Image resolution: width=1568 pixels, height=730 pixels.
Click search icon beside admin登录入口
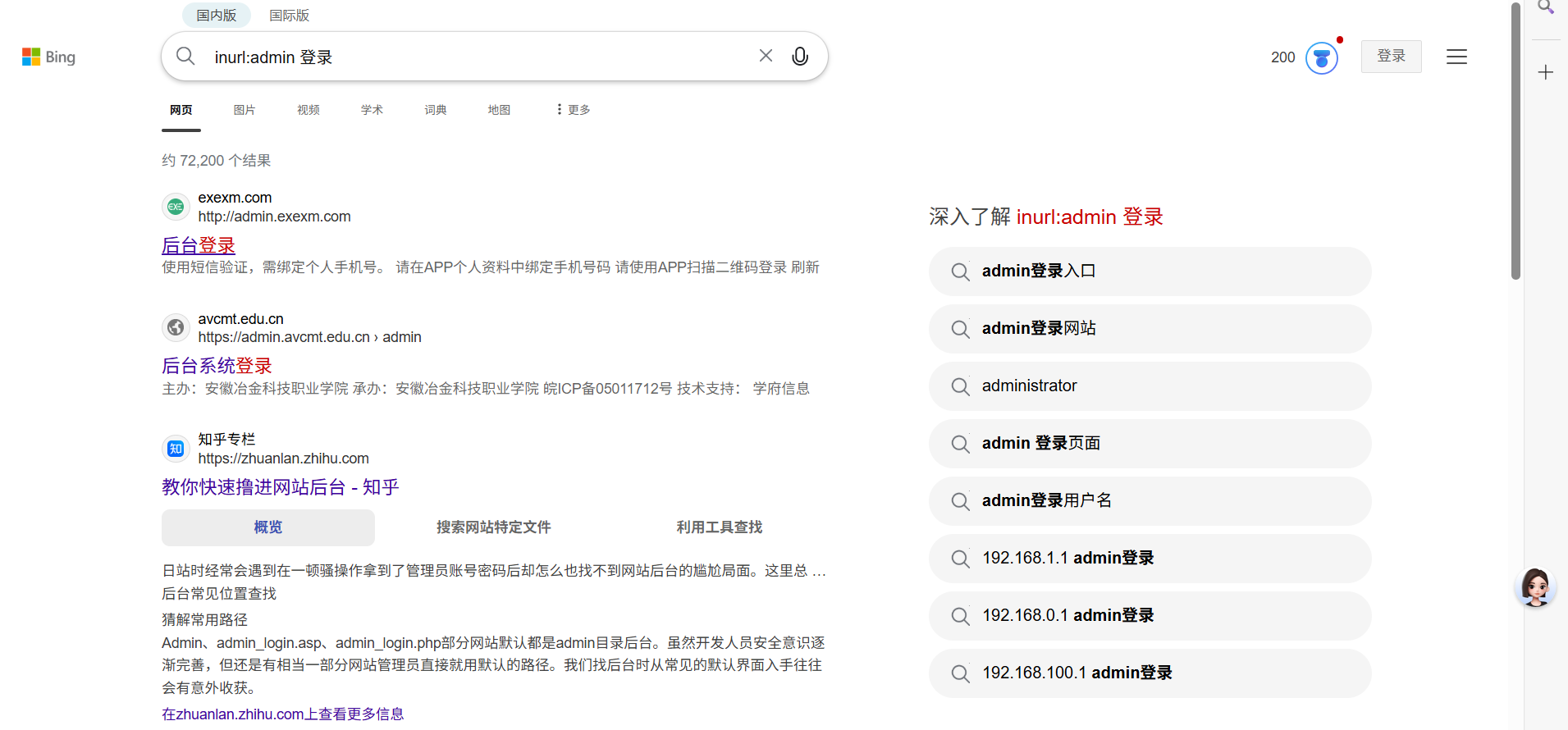960,271
